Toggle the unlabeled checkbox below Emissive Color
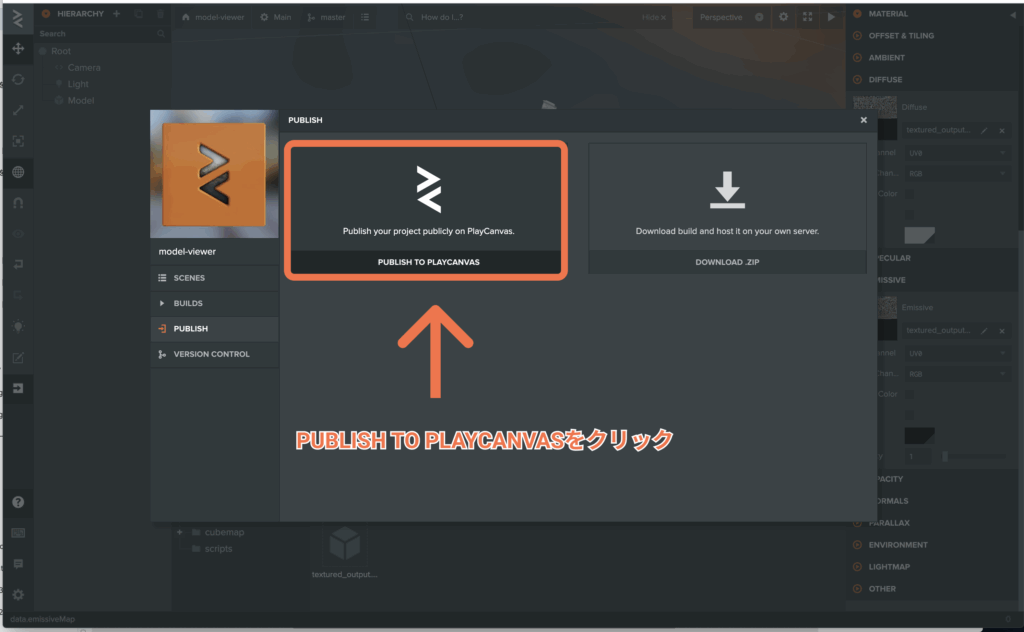 [x=910, y=415]
